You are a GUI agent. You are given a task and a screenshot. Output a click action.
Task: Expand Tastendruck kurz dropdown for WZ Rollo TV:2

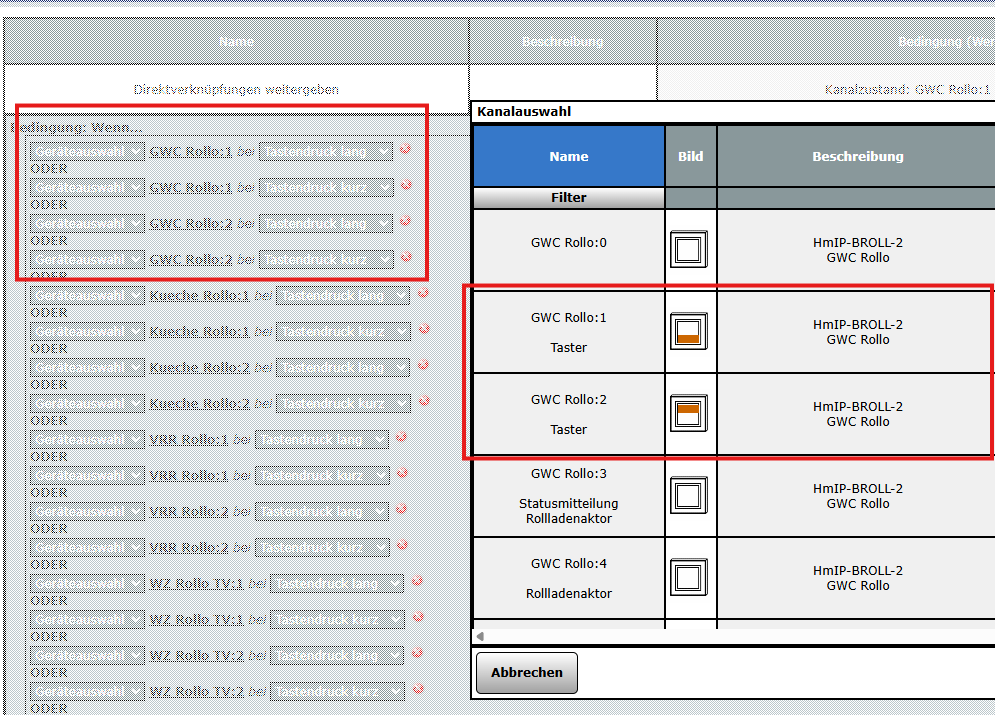click(x=338, y=692)
